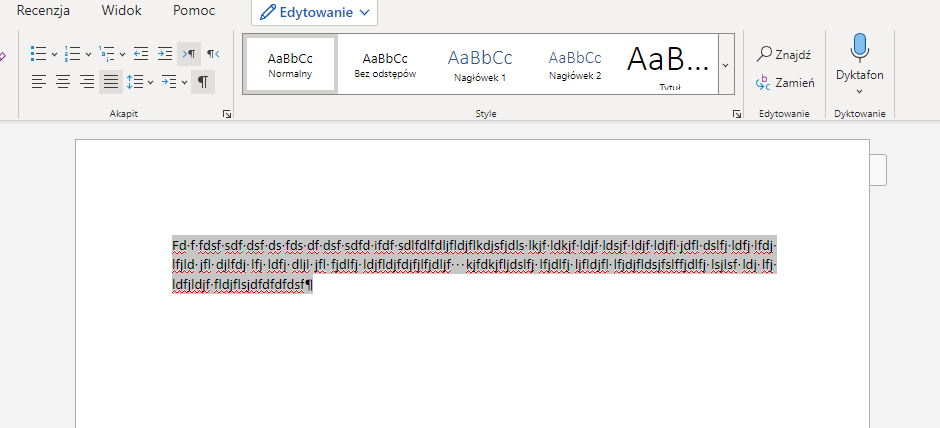Click the special indent icon
The width and height of the screenshot is (940, 428).
click(170, 82)
